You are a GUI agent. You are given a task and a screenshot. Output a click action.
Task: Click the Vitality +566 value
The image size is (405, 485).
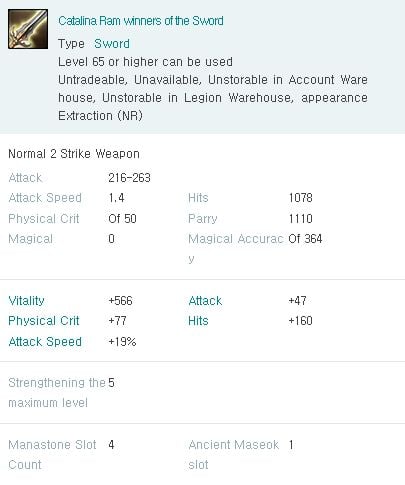[x=120, y=301]
